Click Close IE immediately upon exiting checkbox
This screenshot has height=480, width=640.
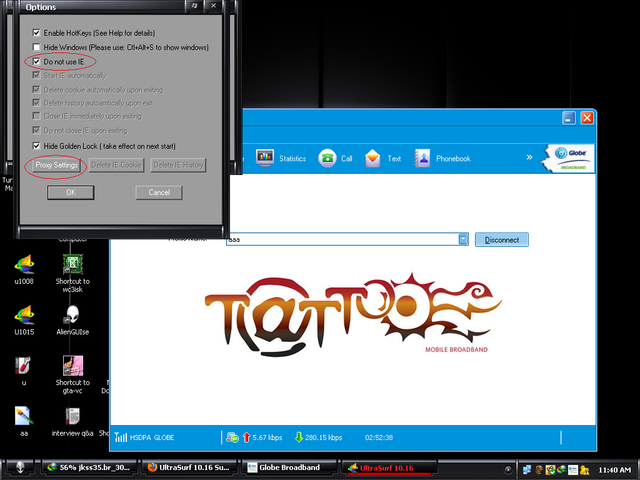click(x=36, y=116)
